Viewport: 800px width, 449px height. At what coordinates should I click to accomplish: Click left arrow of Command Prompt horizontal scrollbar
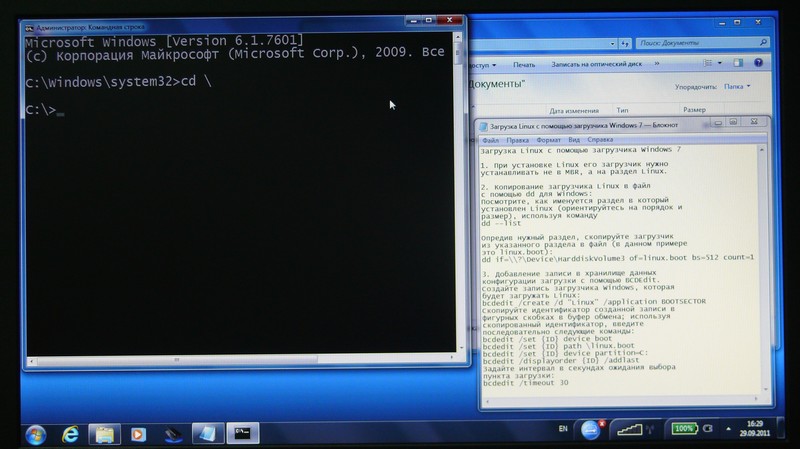(32, 361)
